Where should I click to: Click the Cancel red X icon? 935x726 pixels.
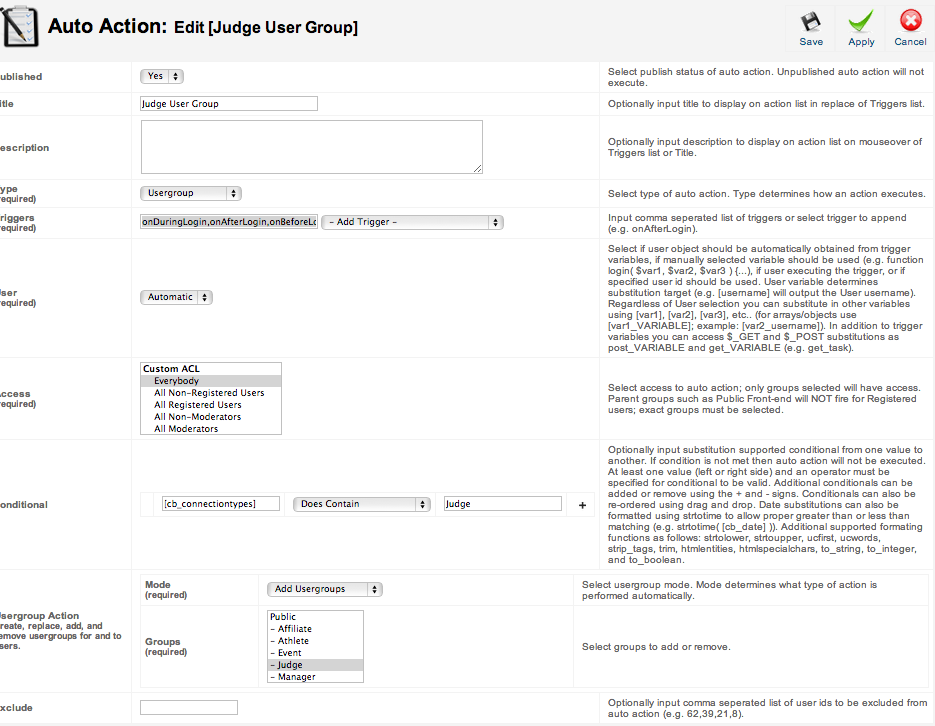[x=911, y=21]
